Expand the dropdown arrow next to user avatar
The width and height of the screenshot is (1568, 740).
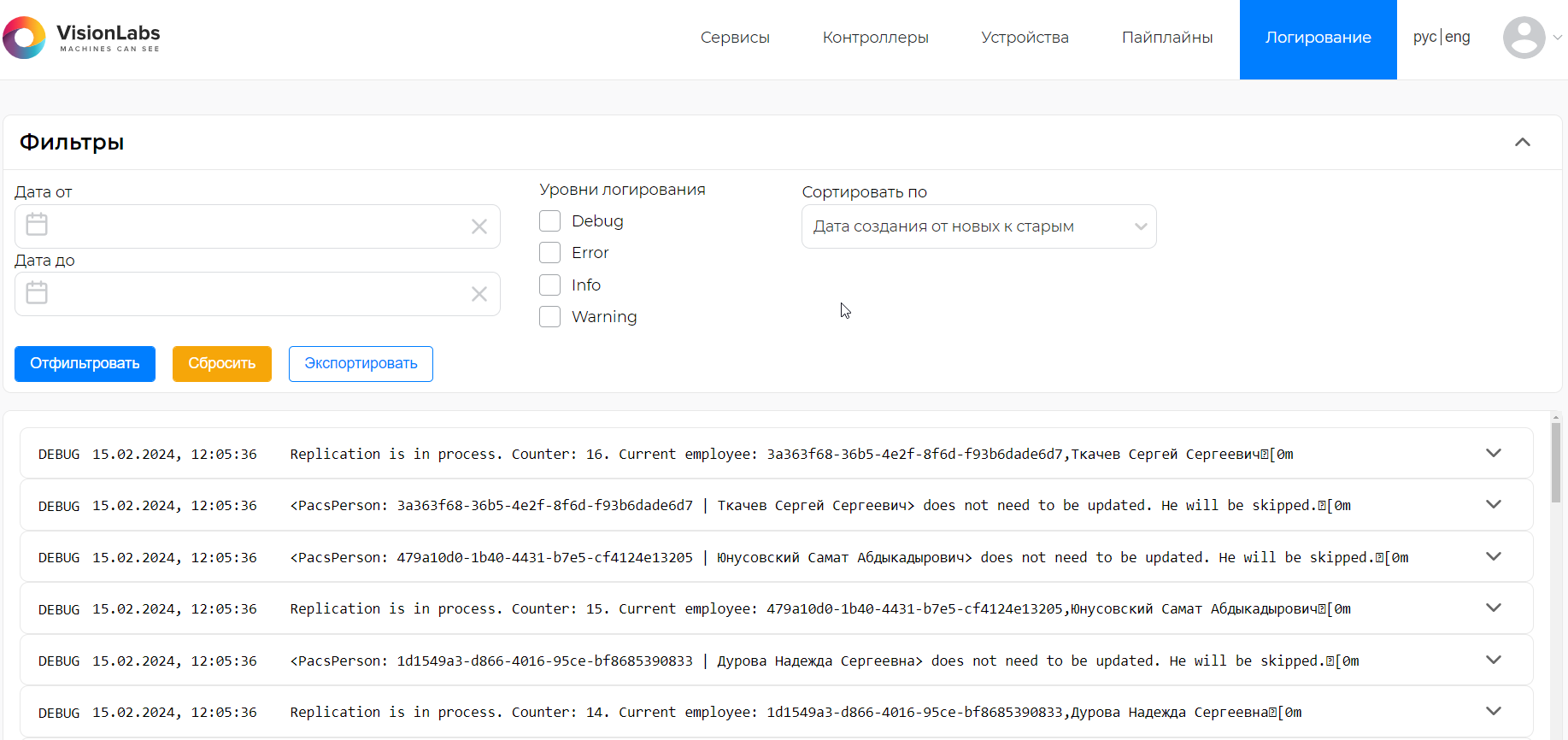[1557, 38]
